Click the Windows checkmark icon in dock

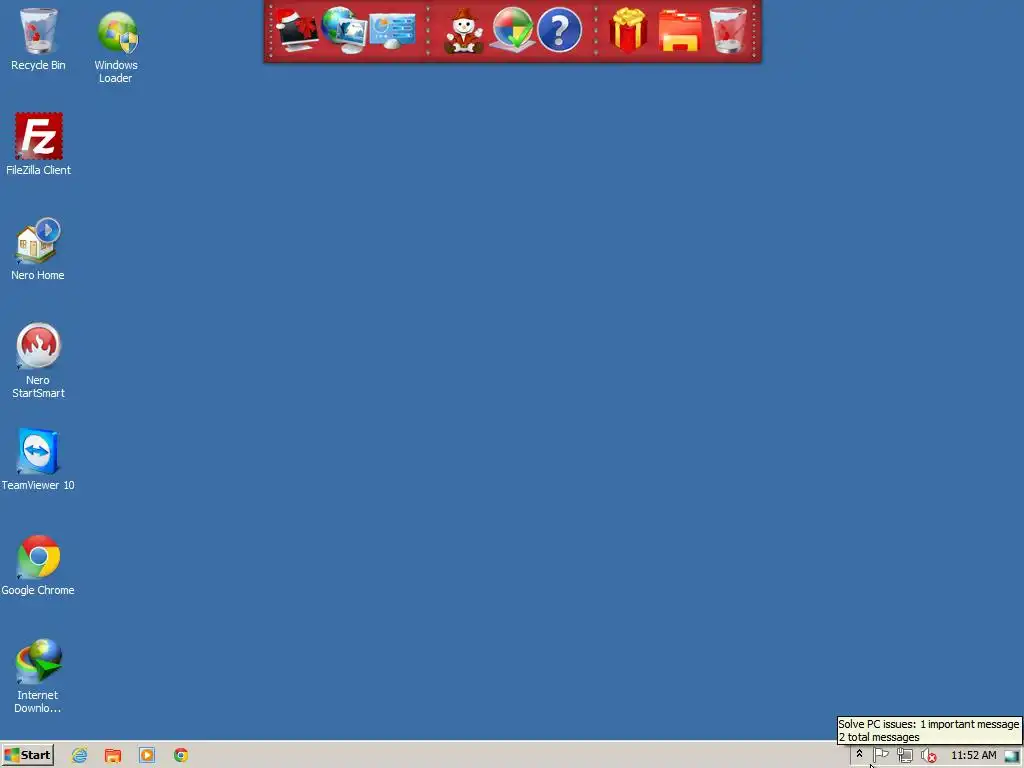(513, 30)
